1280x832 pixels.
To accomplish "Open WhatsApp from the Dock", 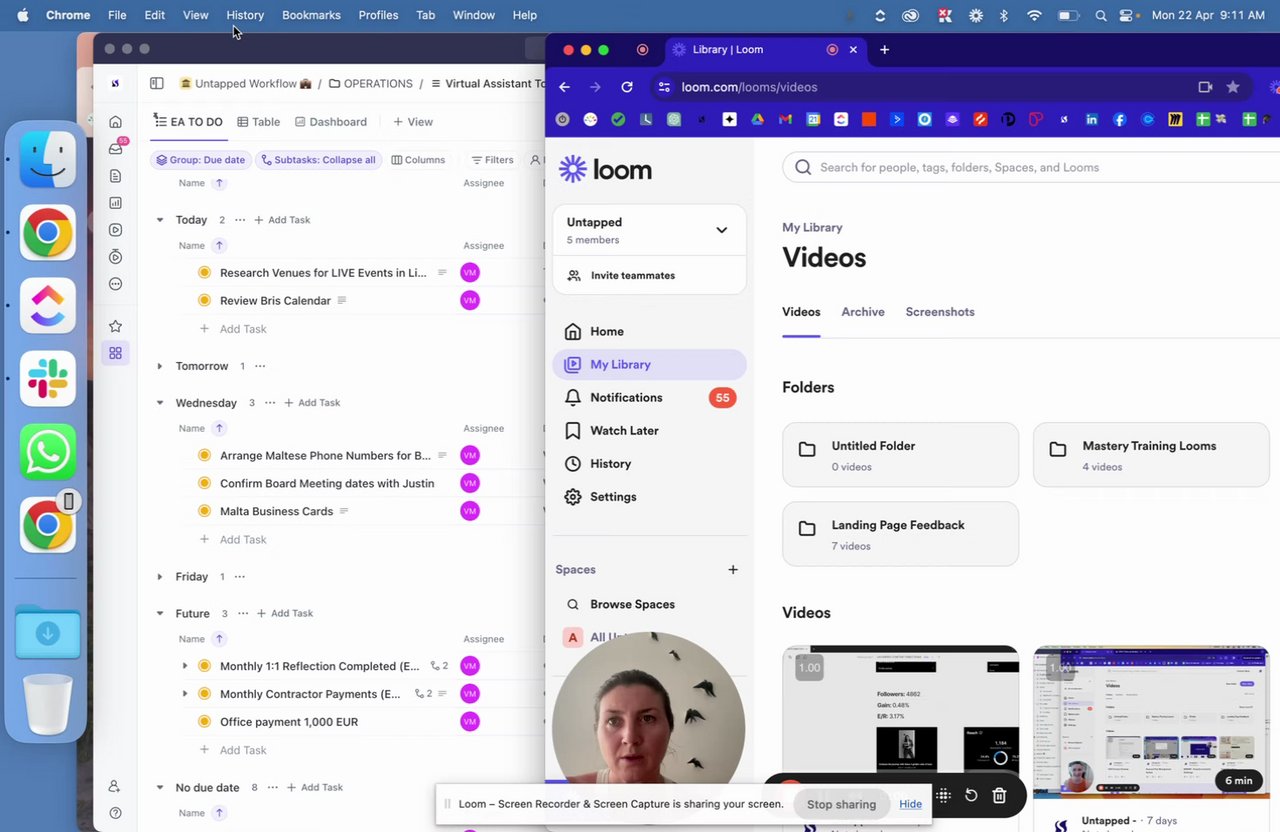I will pos(48,452).
